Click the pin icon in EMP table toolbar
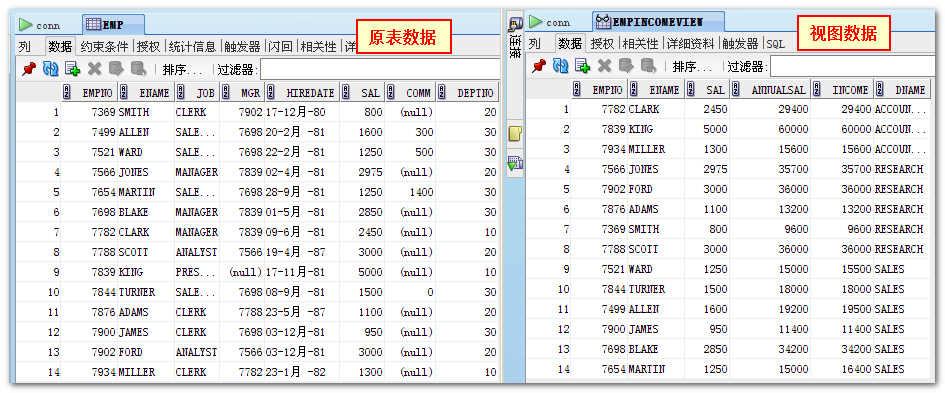 [29, 69]
